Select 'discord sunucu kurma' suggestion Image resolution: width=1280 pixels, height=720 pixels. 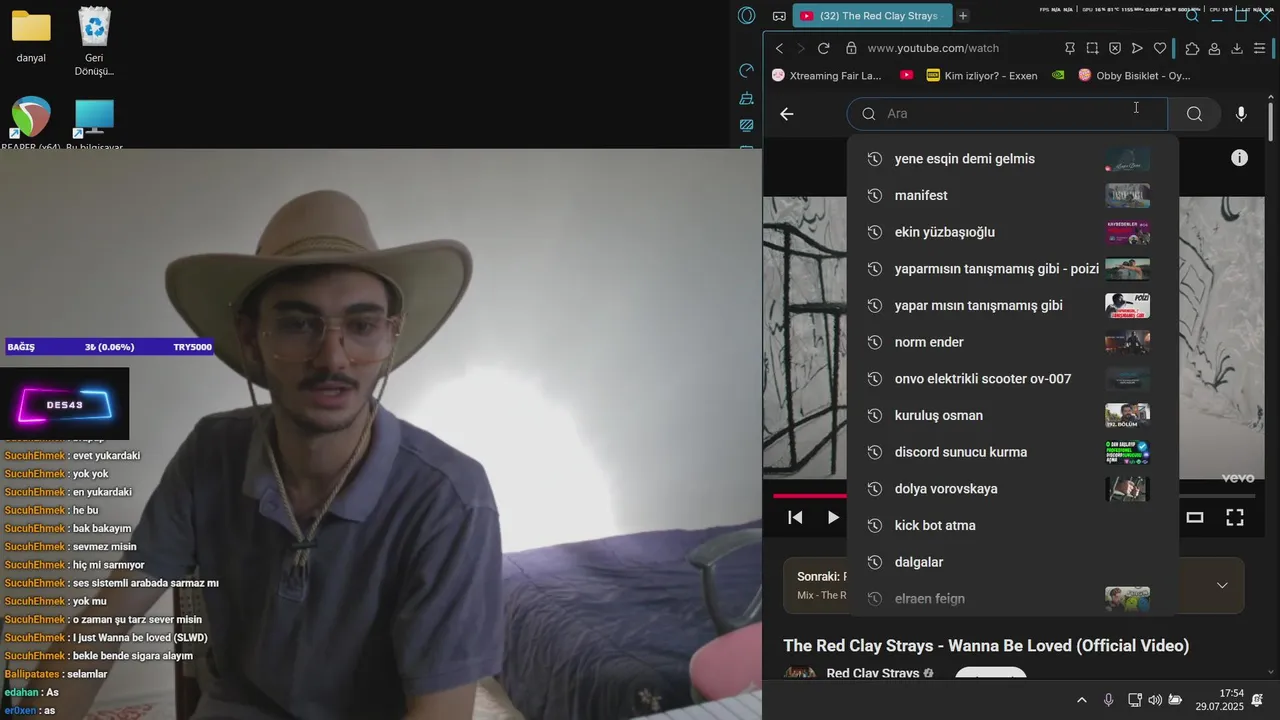(x=1012, y=452)
